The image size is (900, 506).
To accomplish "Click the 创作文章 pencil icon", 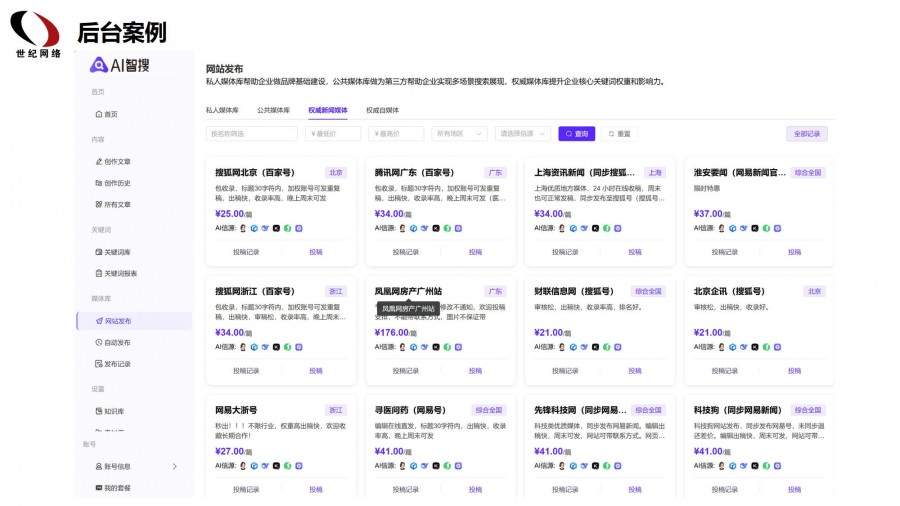I will click(x=98, y=161).
